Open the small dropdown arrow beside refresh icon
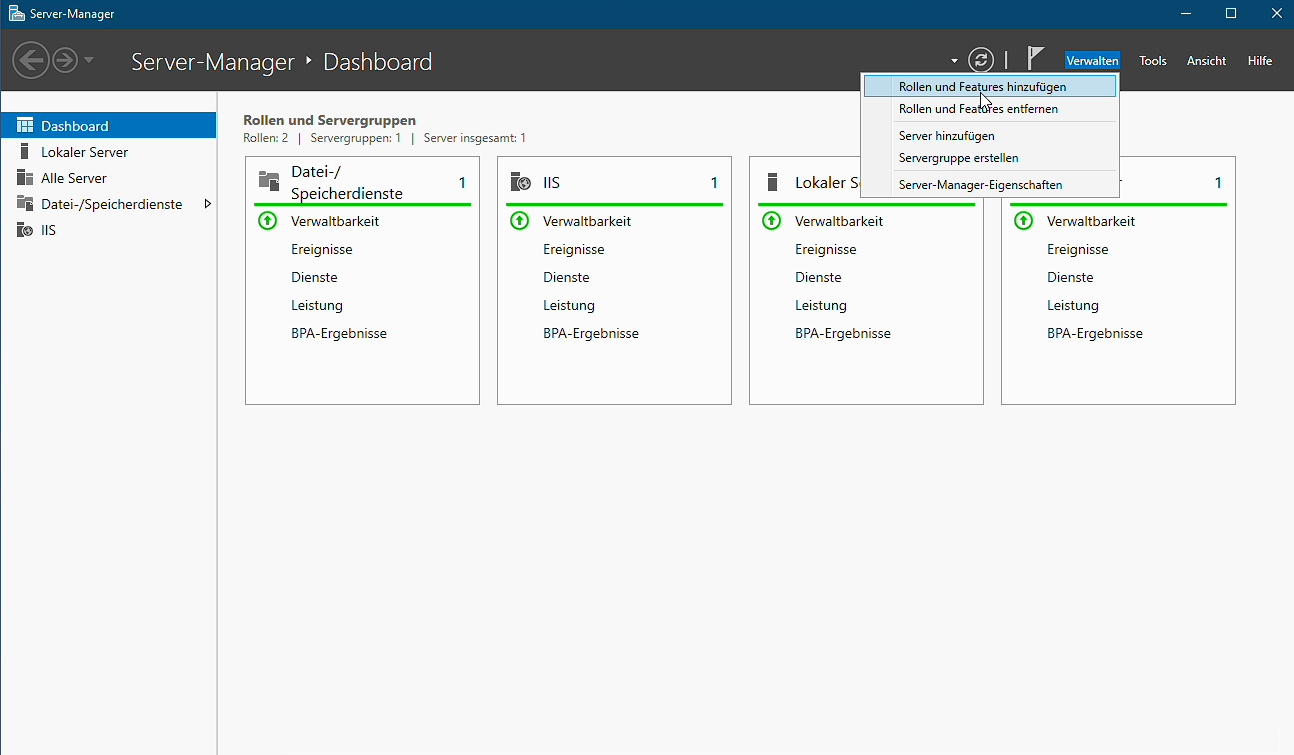This screenshot has width=1294, height=755. click(x=954, y=61)
